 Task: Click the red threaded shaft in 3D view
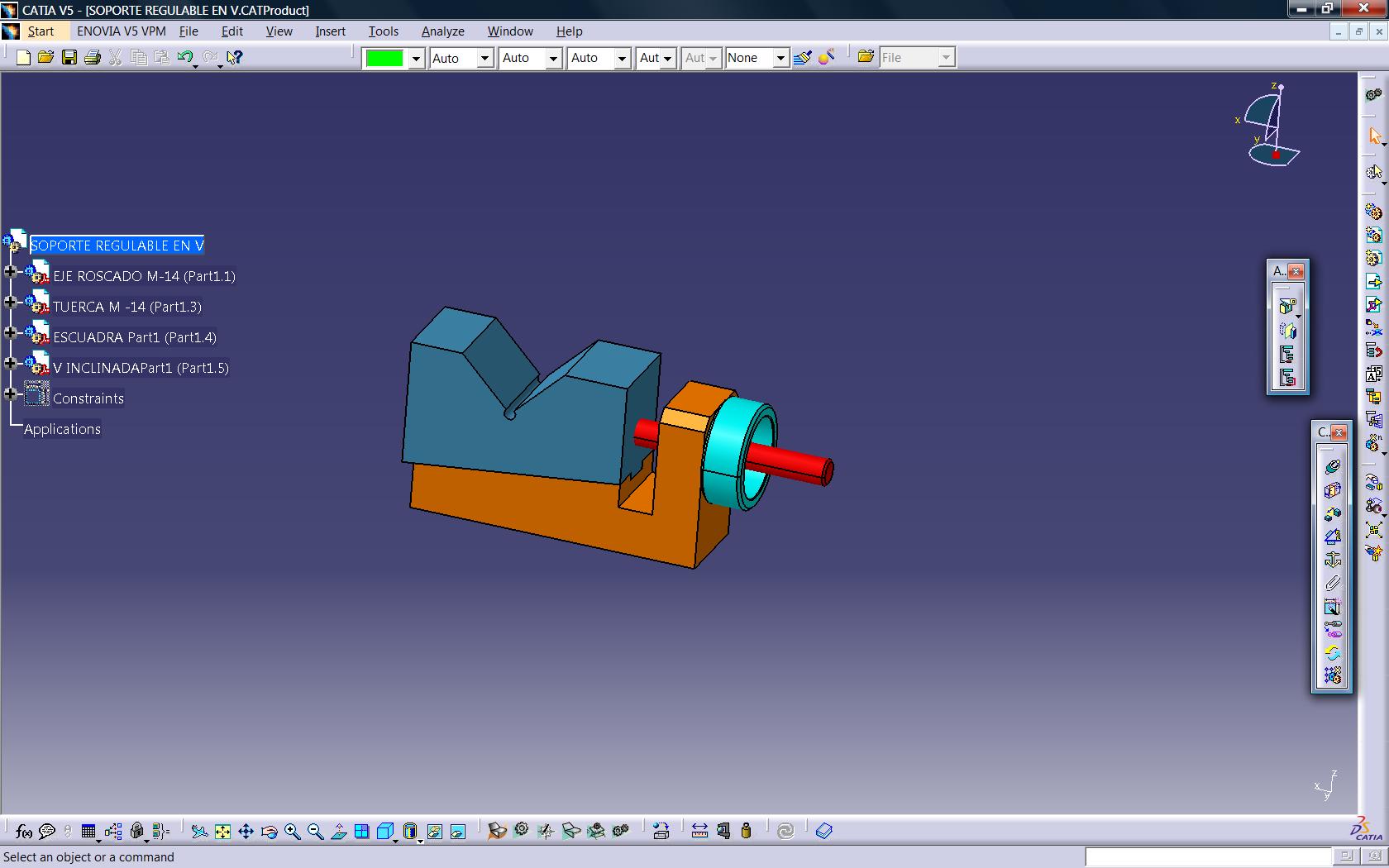tap(790, 465)
